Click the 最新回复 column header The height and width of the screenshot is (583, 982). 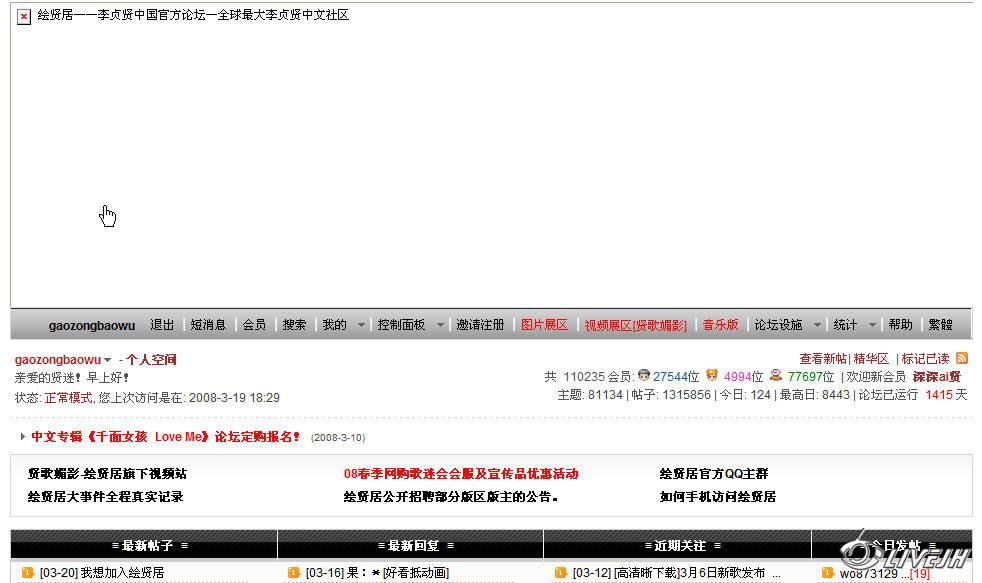click(410, 545)
